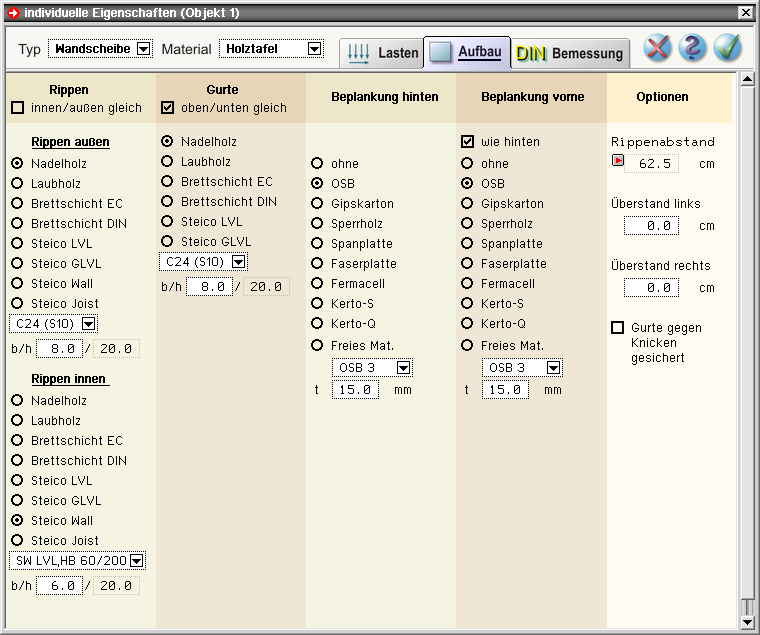Choose Steico Joist under Rippen außen
760x635 pixels.
[x=17, y=304]
